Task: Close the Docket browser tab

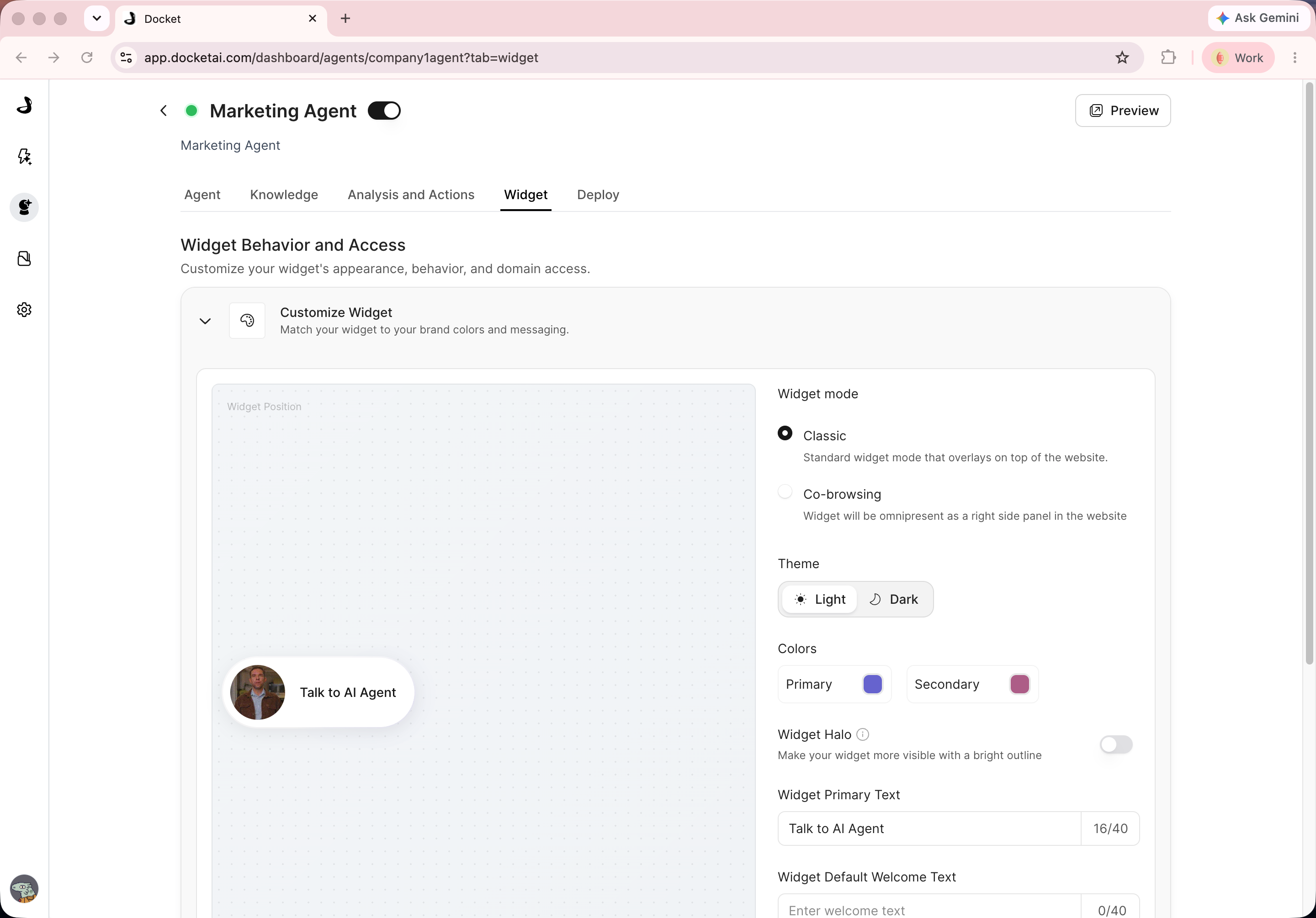Action: point(313,18)
